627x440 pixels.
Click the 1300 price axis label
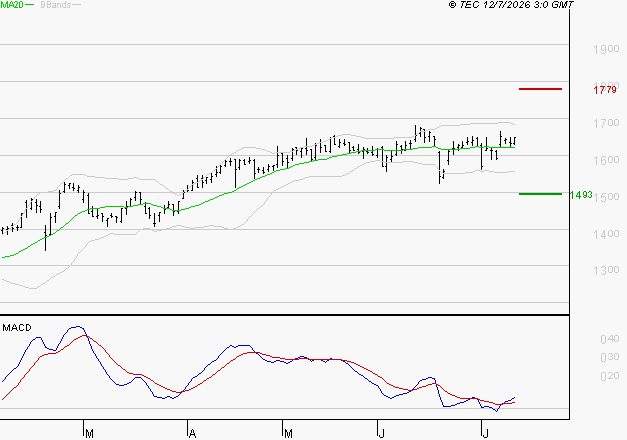coord(606,270)
